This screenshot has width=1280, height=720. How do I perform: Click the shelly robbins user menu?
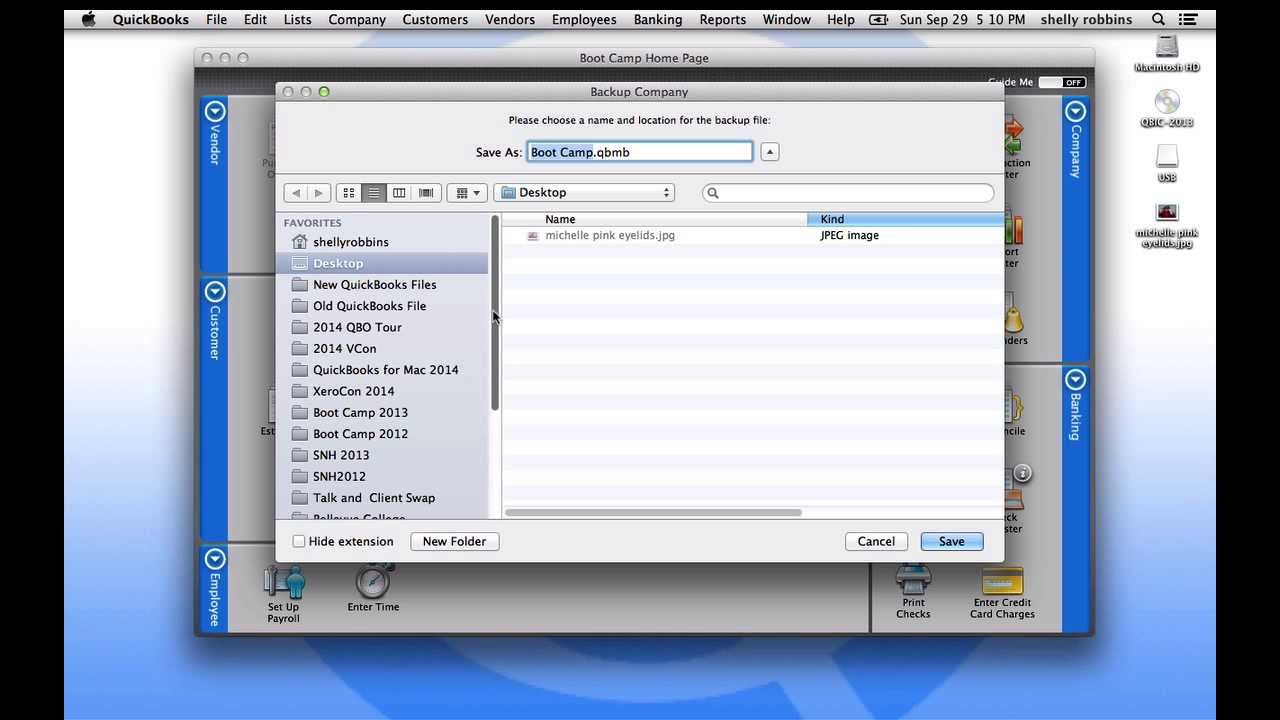[1086, 19]
